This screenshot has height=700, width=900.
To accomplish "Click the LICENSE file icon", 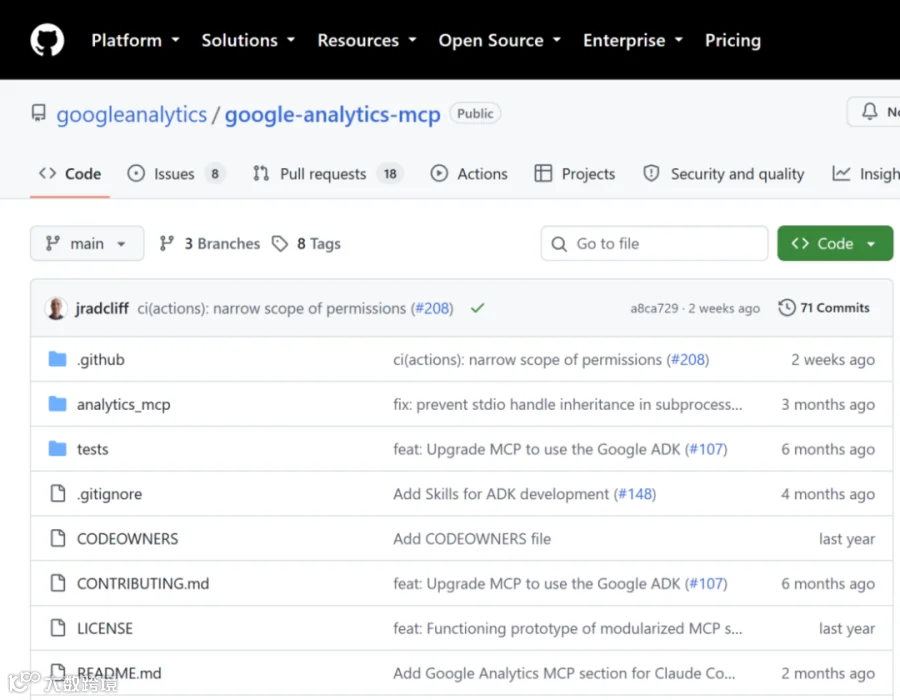I will click(x=58, y=628).
